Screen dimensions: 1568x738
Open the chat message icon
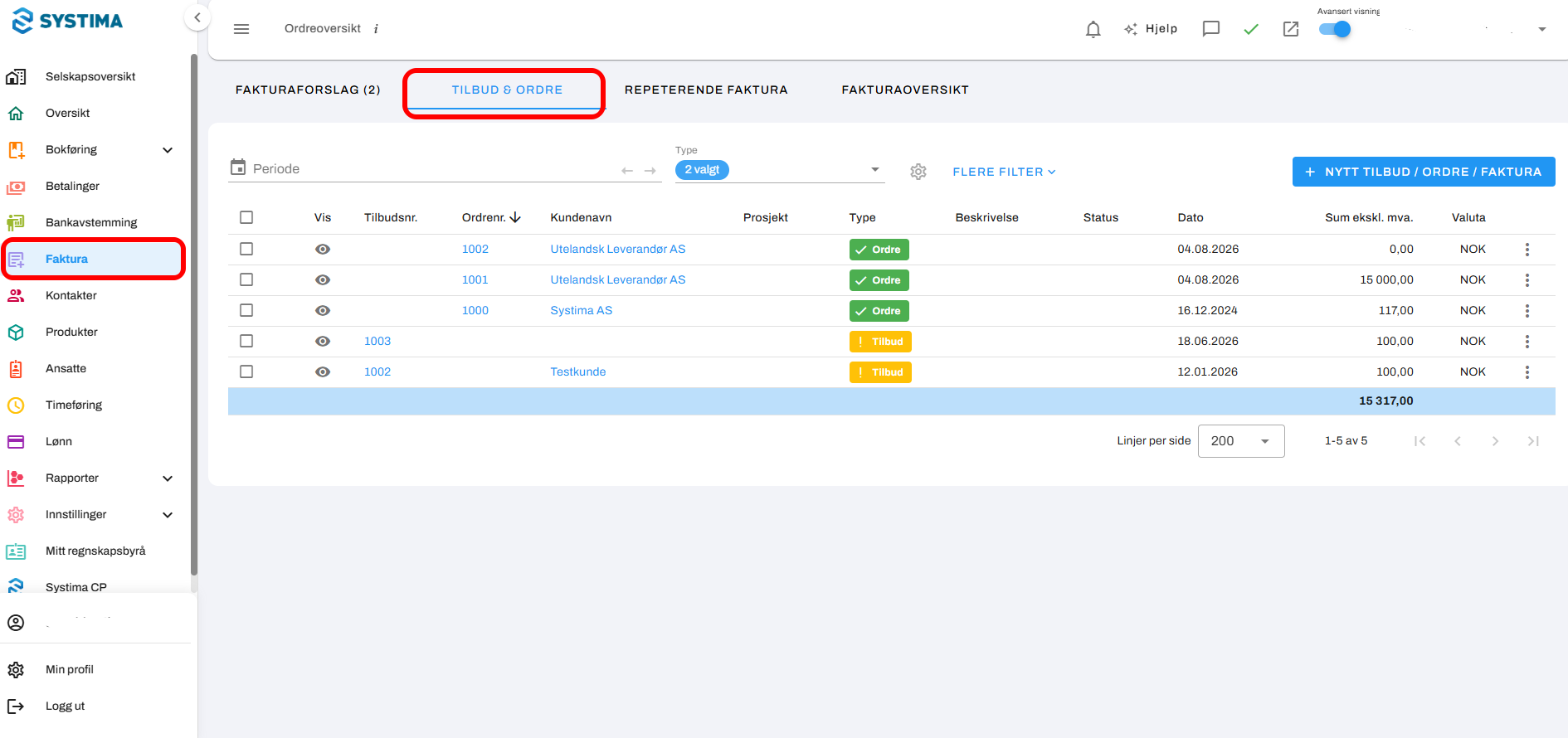(1211, 29)
